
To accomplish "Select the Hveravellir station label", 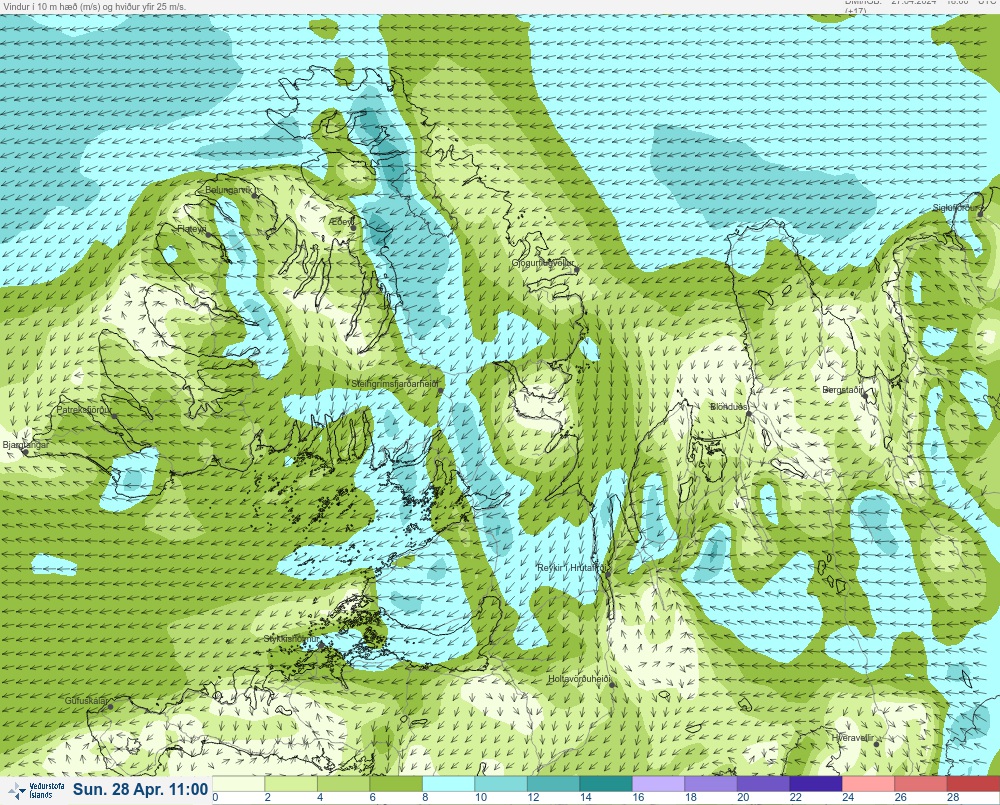I will click(852, 737).
